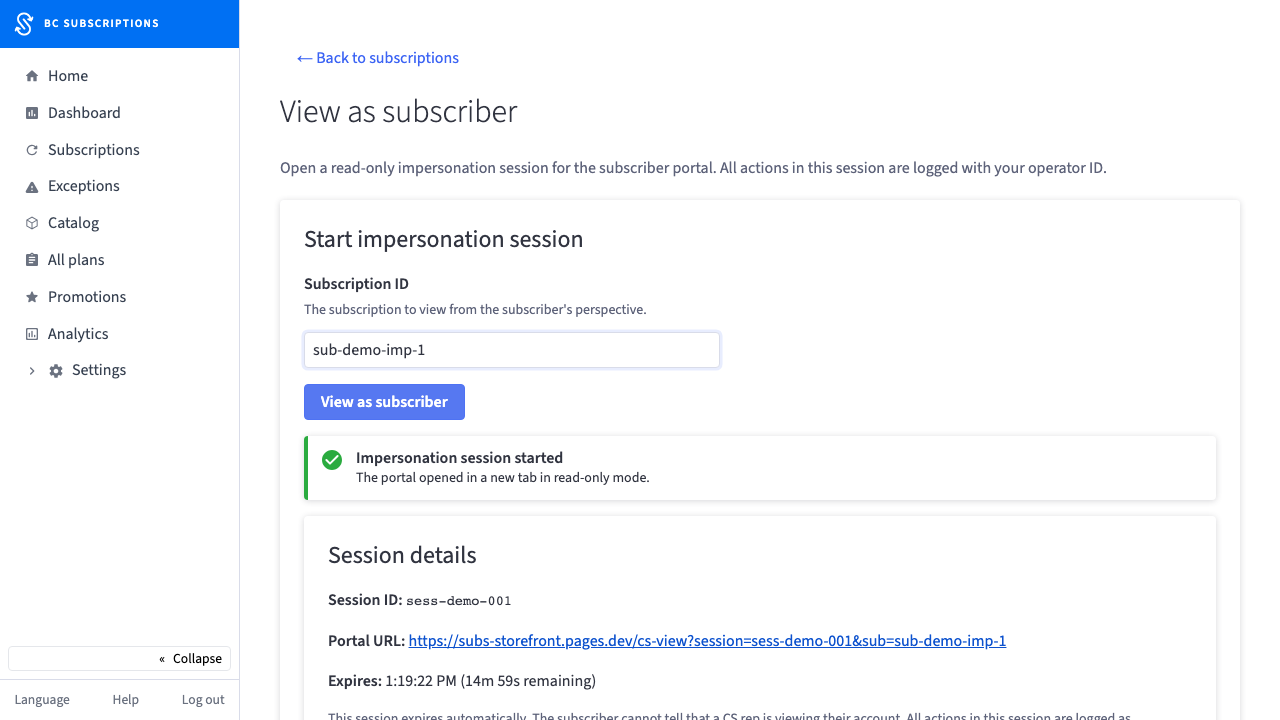The image size is (1280, 720).
Task: Click the All plans clipboard icon
Action: 32,260
